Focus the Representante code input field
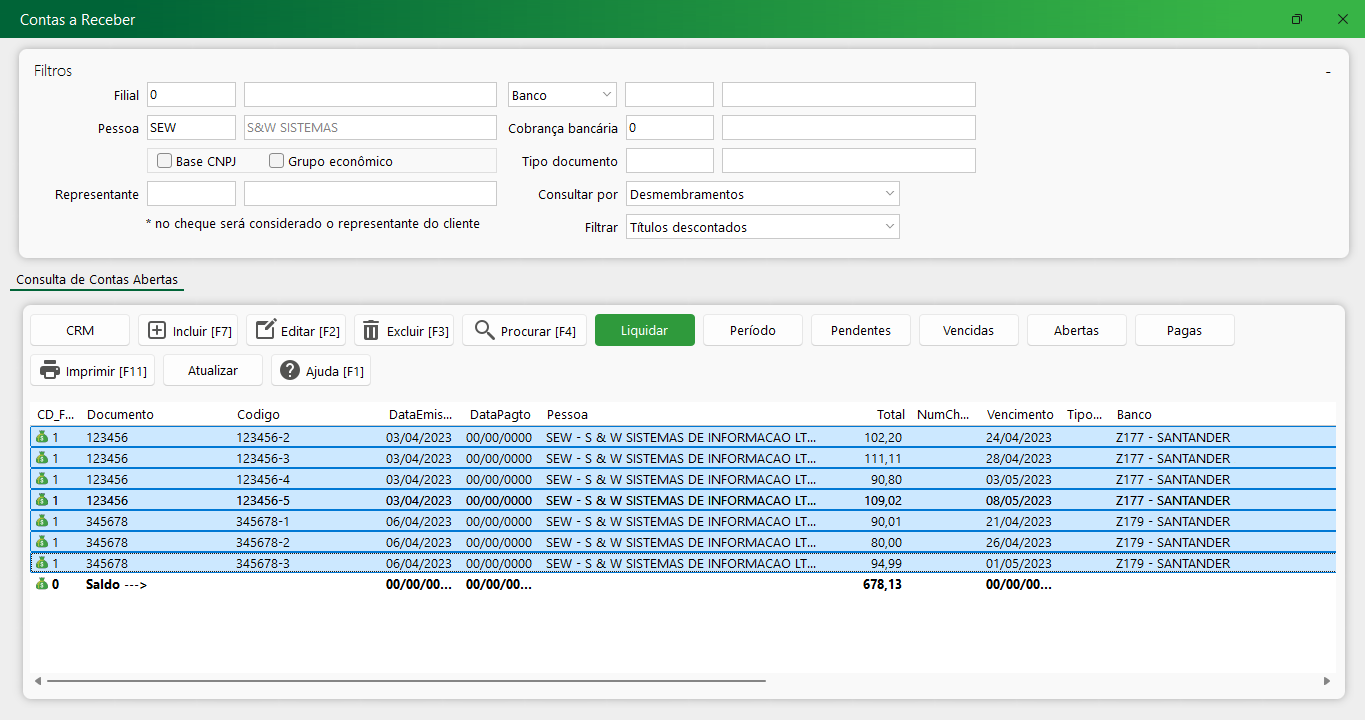This screenshot has width=1365, height=720. [191, 194]
